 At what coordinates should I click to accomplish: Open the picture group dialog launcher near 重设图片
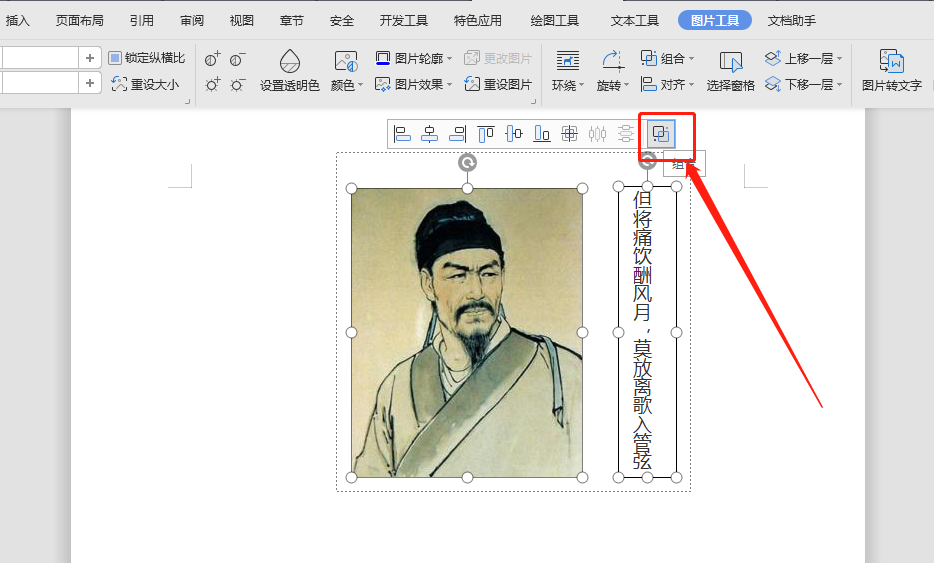coord(533,102)
